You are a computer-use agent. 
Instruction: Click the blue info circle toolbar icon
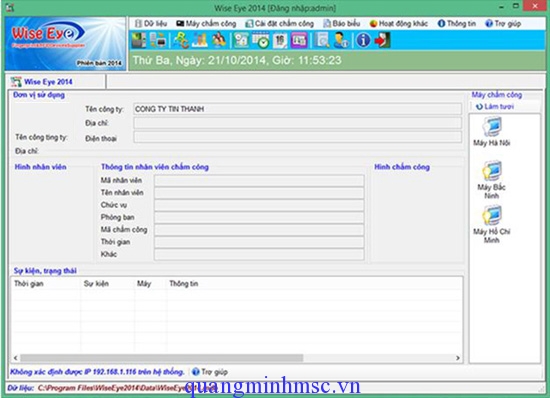pos(363,40)
